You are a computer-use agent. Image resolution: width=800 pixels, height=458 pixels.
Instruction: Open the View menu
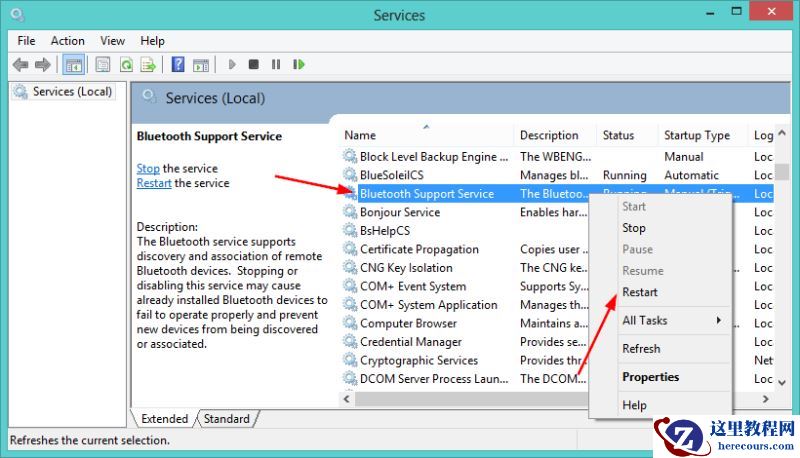(x=112, y=41)
